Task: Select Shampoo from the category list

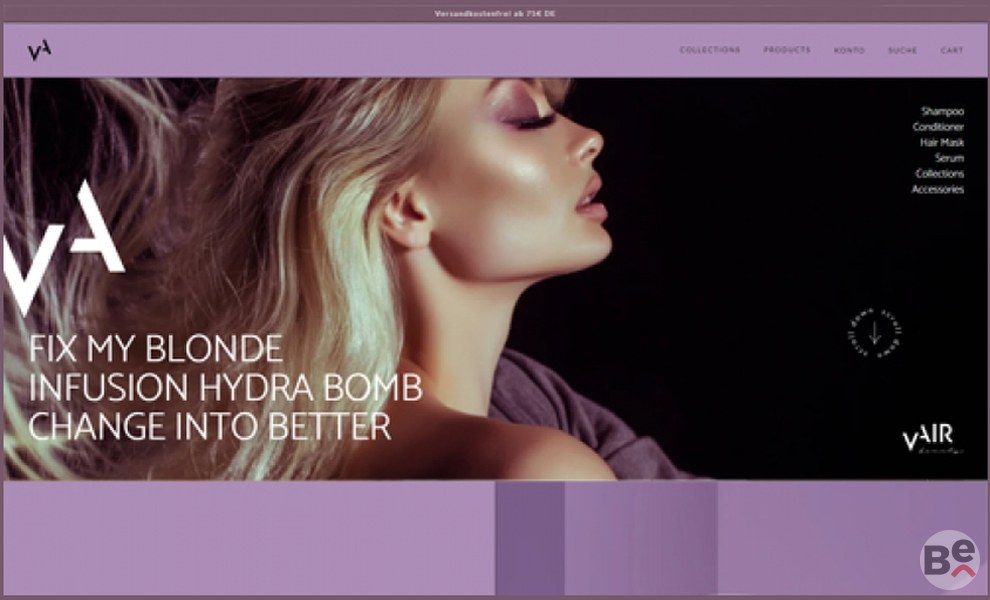Action: point(942,112)
